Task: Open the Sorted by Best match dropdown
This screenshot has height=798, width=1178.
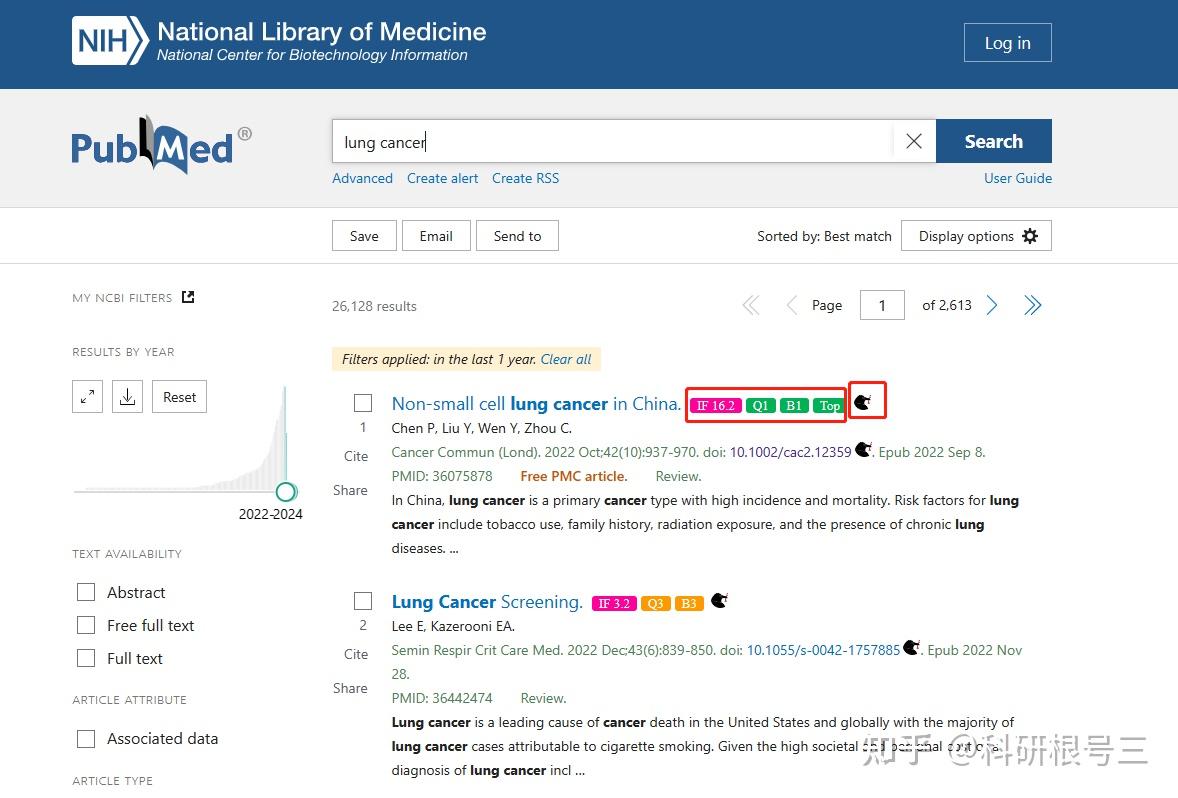Action: coord(824,236)
